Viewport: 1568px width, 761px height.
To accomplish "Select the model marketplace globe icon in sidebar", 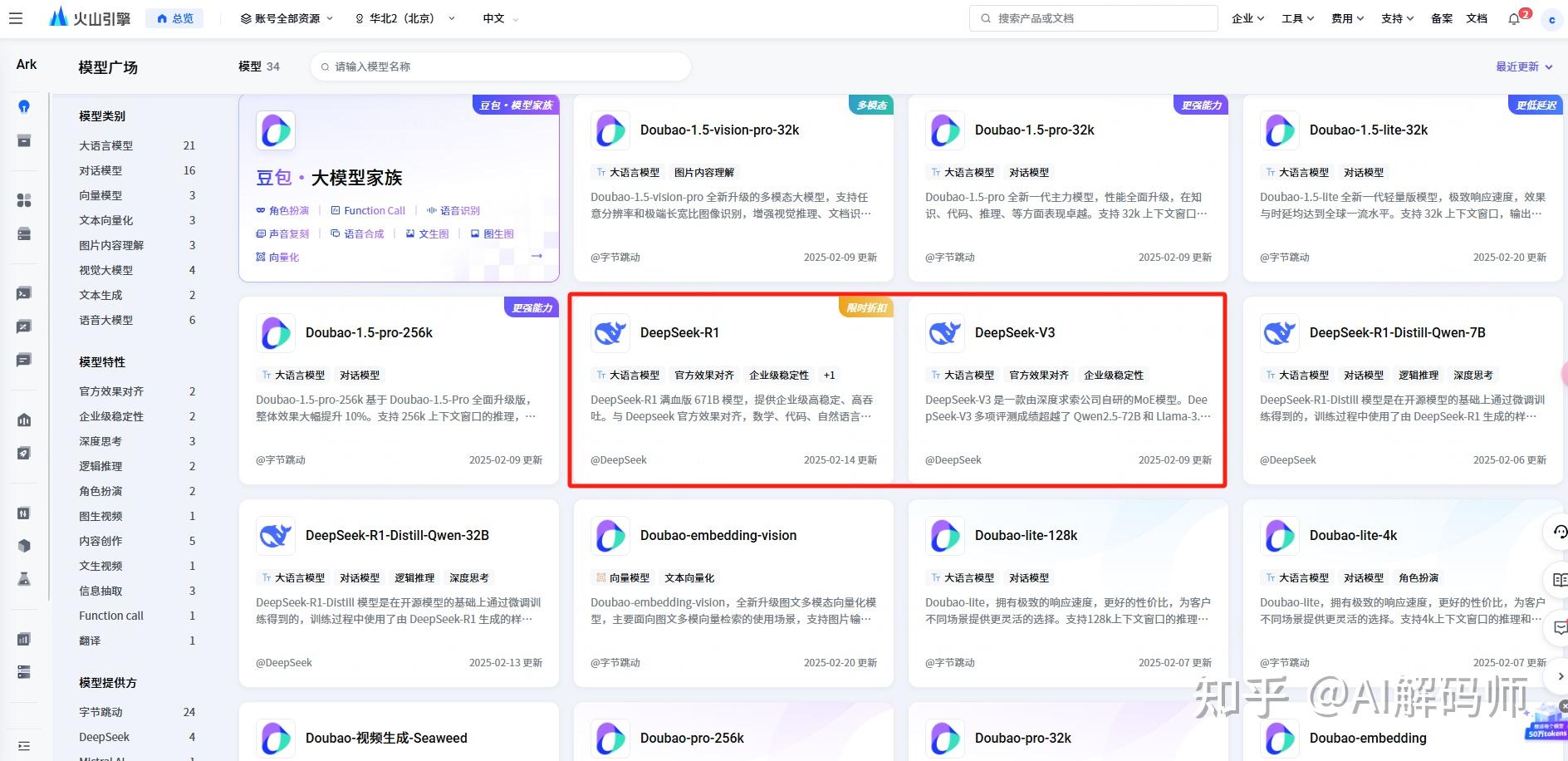I will 24,106.
